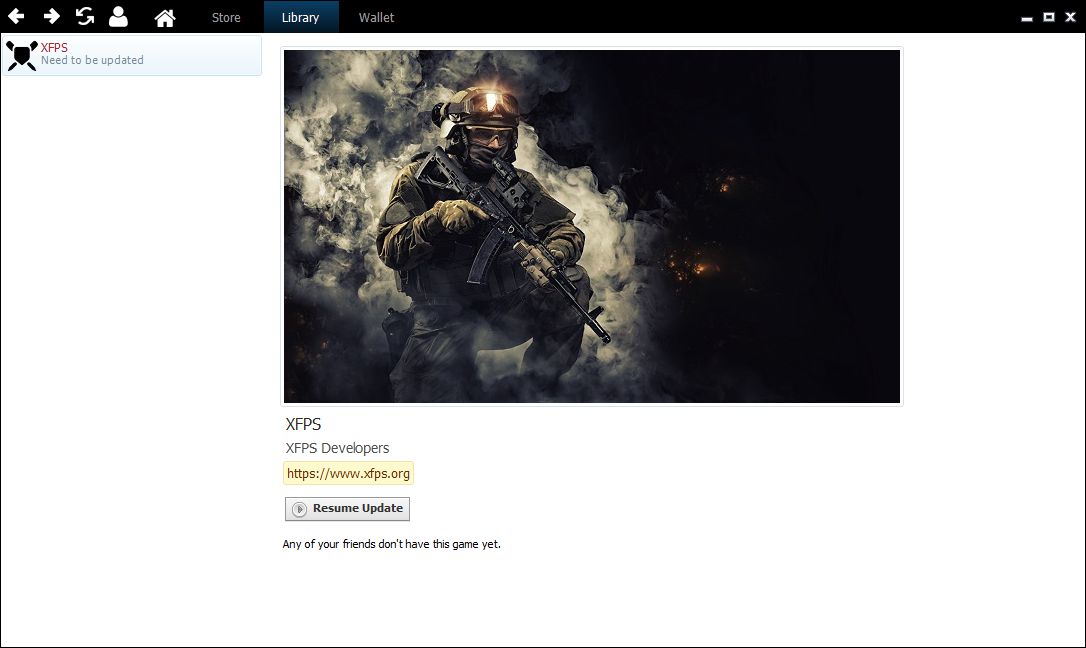The height and width of the screenshot is (648, 1086).
Task: Switch to the Library tab
Action: [x=301, y=17]
